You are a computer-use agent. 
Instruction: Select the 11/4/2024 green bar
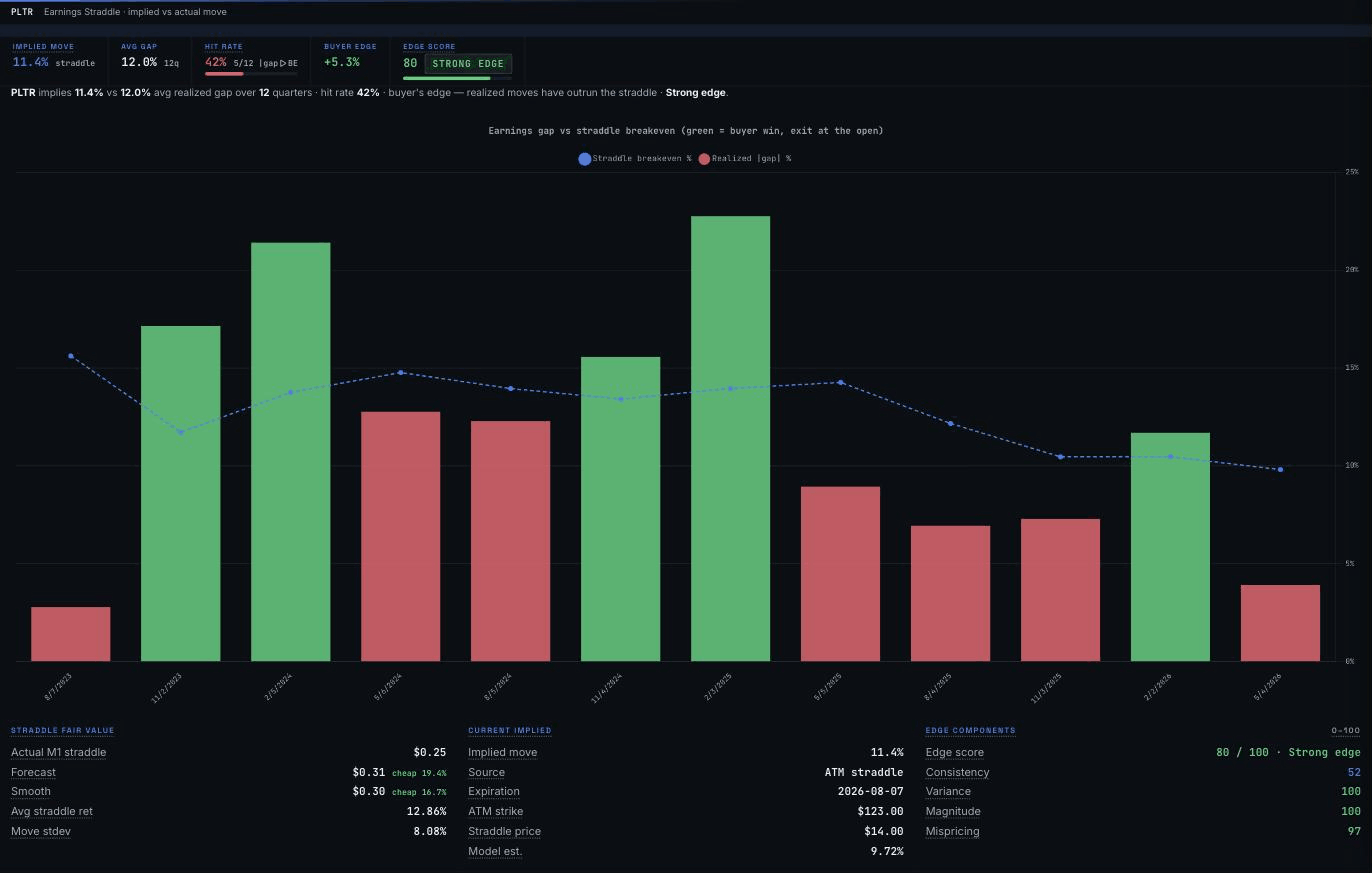coord(621,509)
